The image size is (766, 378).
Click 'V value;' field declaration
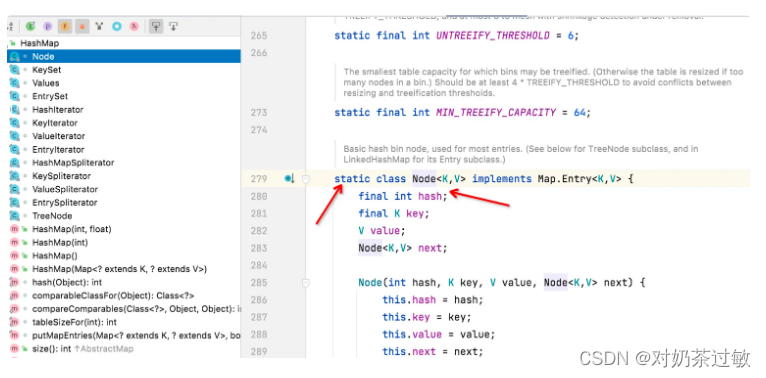(382, 231)
